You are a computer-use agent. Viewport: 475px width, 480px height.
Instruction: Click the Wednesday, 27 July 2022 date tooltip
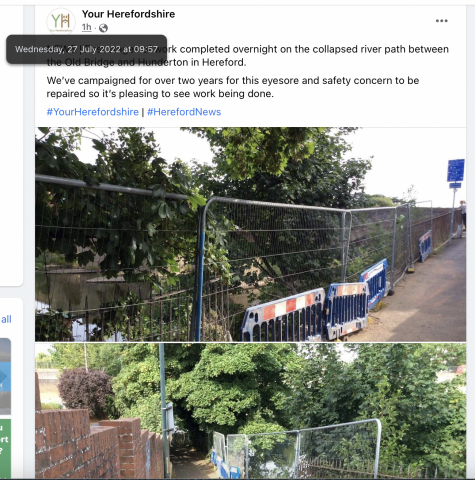86,49
